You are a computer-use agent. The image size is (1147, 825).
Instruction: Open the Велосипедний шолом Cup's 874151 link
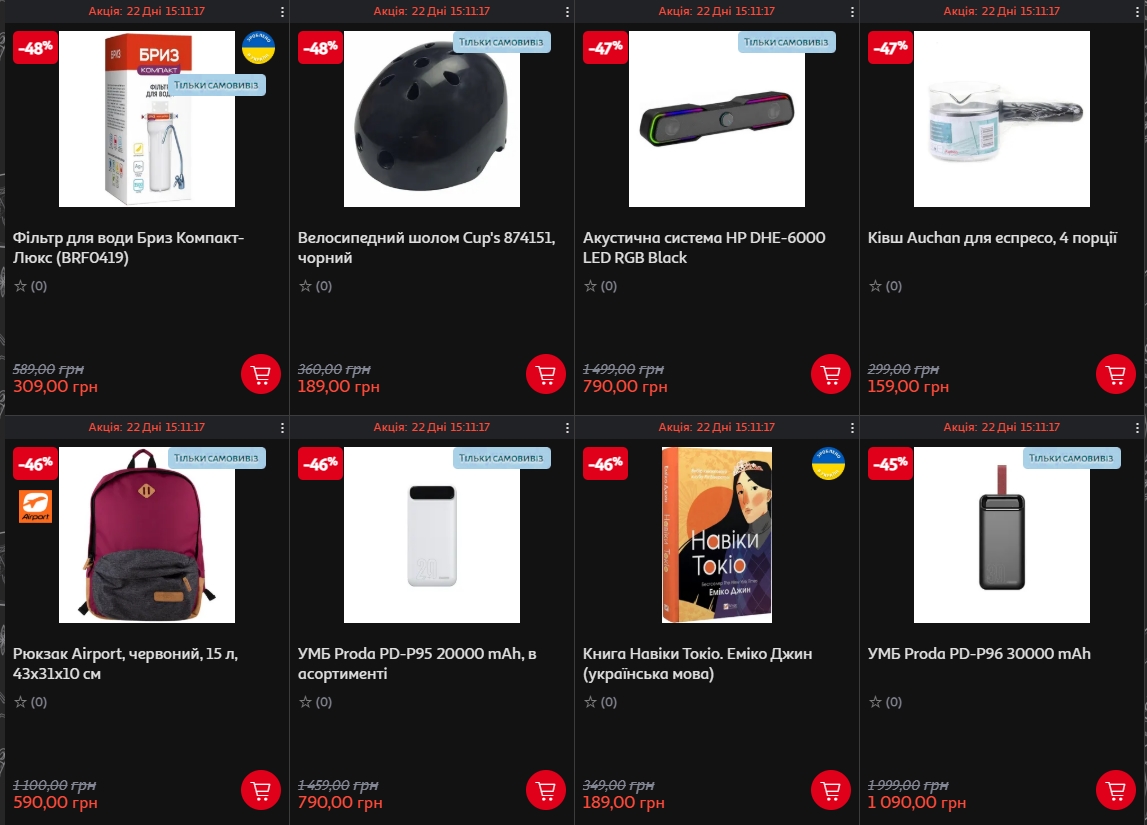click(426, 247)
